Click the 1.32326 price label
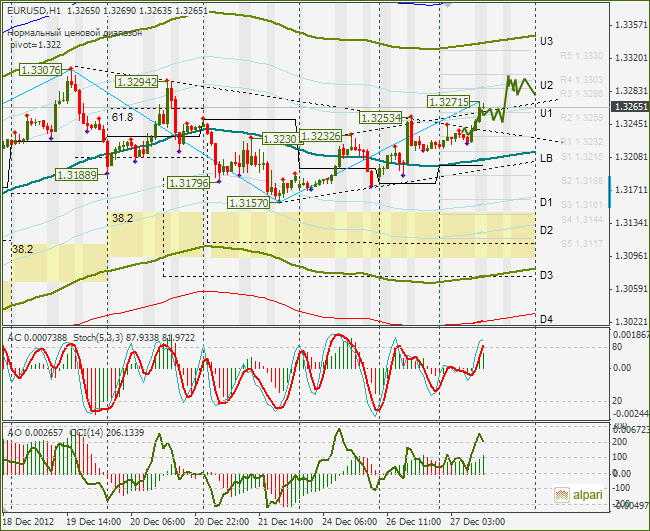 coord(321,136)
